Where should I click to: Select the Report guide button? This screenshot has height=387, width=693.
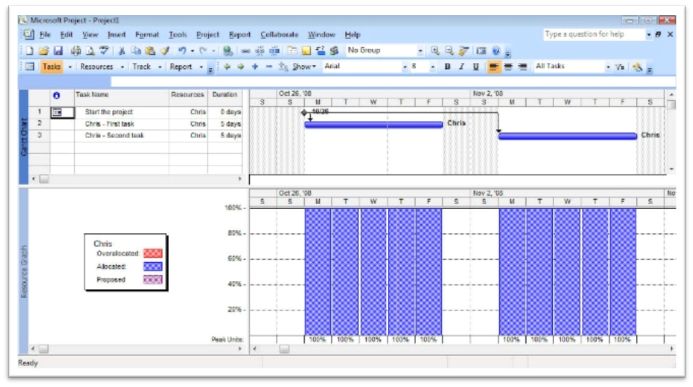pyautogui.click(x=181, y=67)
